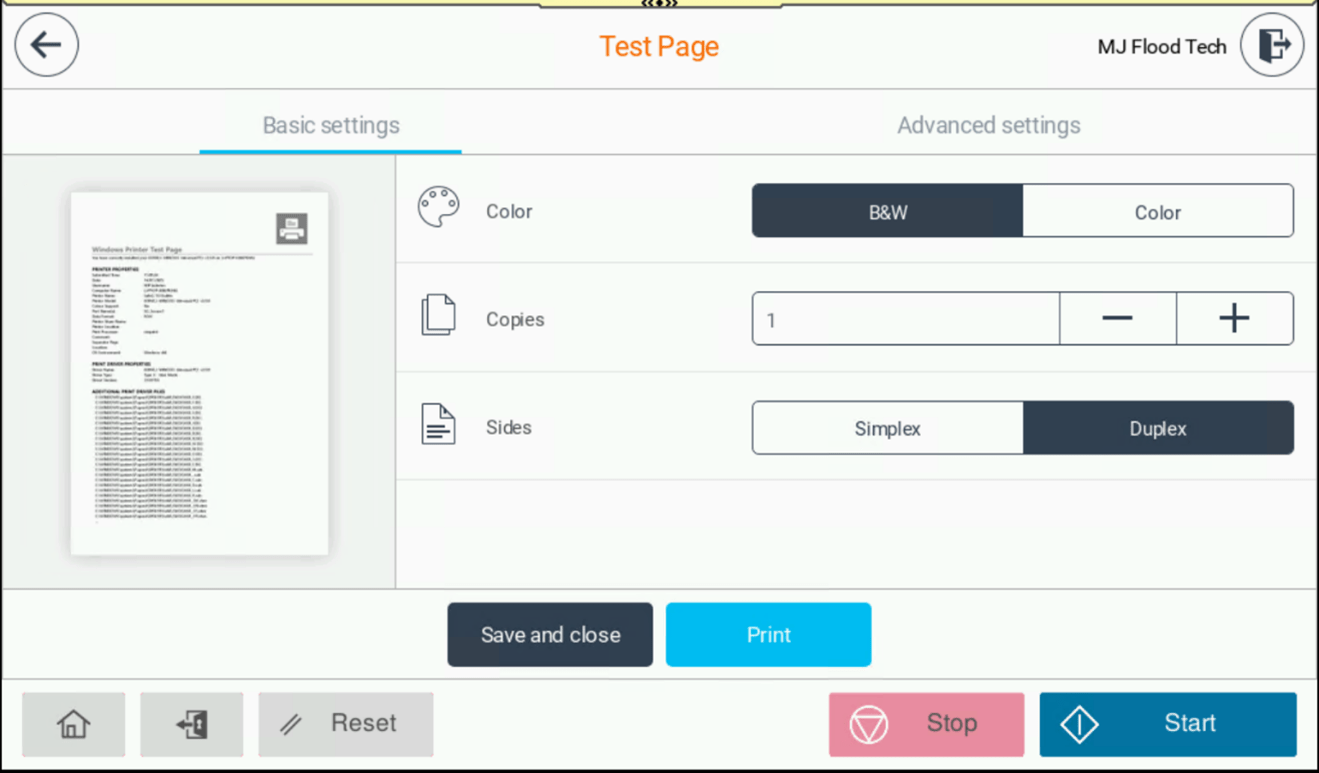Click the back arrow icon
This screenshot has width=1319, height=773.
click(x=47, y=45)
